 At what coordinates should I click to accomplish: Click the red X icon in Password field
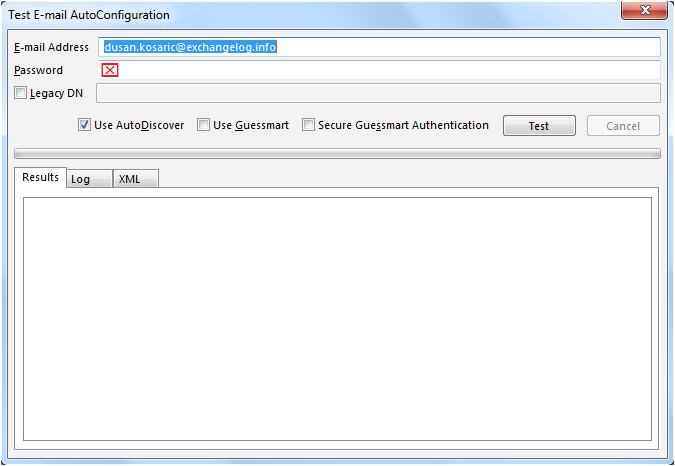click(x=110, y=70)
